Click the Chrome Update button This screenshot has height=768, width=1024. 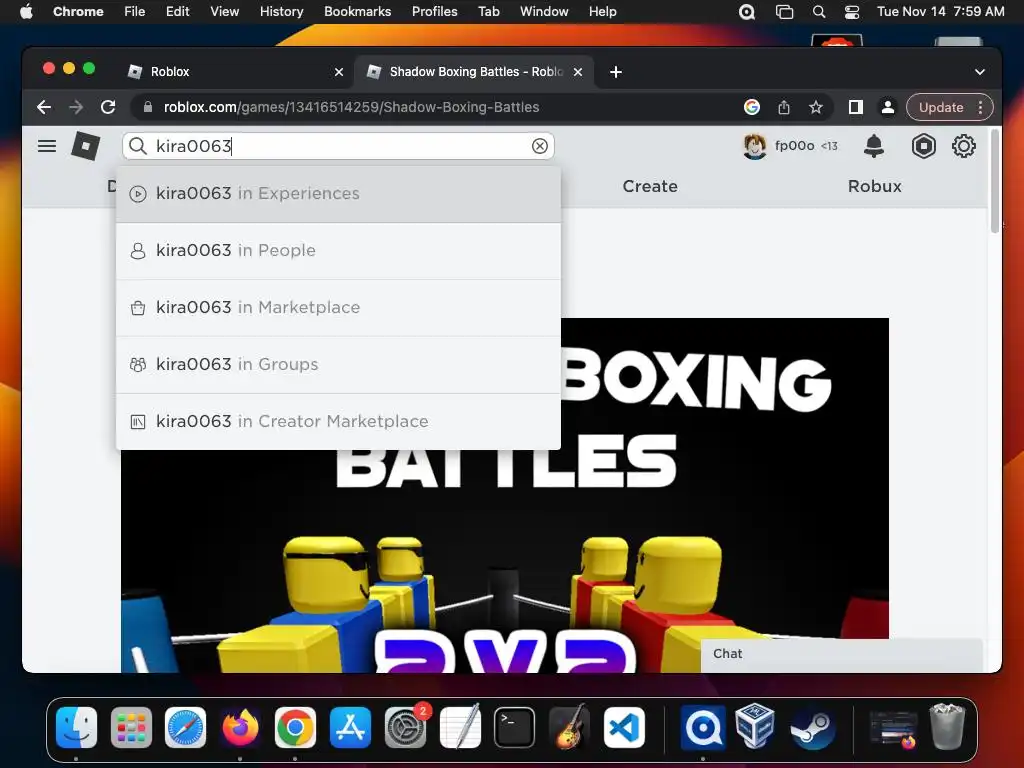coord(941,107)
